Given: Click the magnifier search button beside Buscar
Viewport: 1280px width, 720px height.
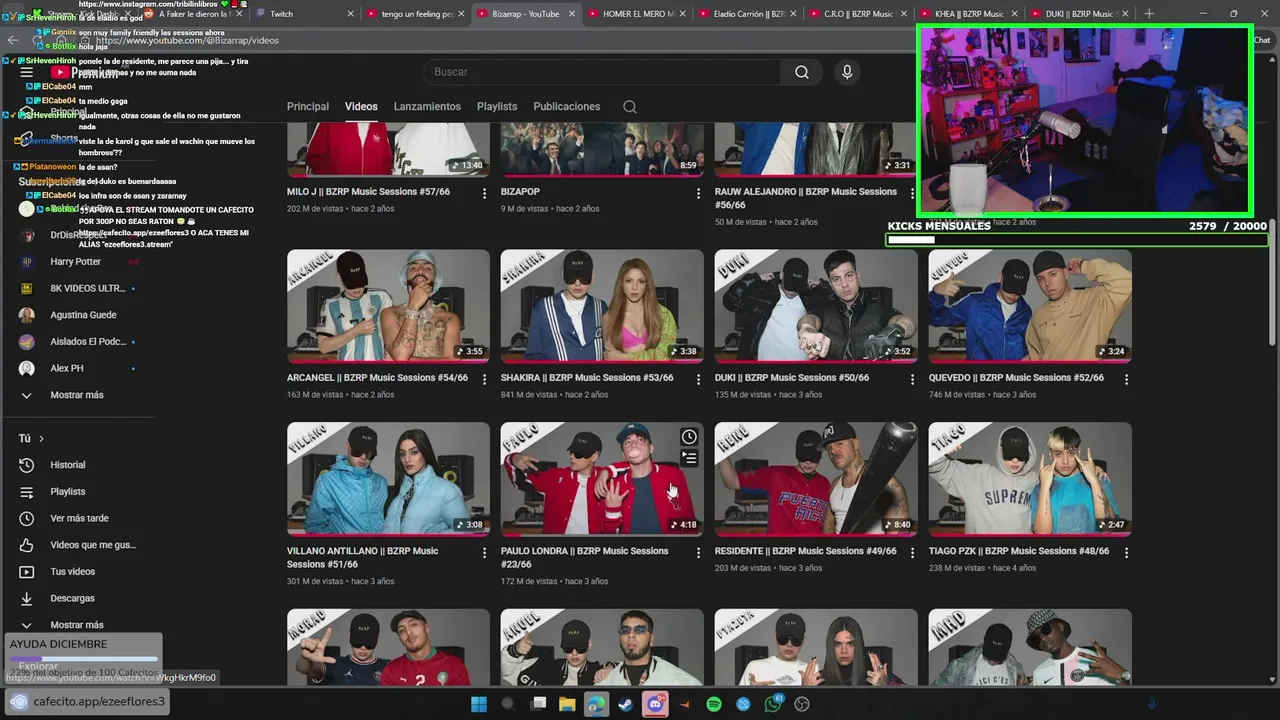Looking at the screenshot, I should tap(801, 72).
